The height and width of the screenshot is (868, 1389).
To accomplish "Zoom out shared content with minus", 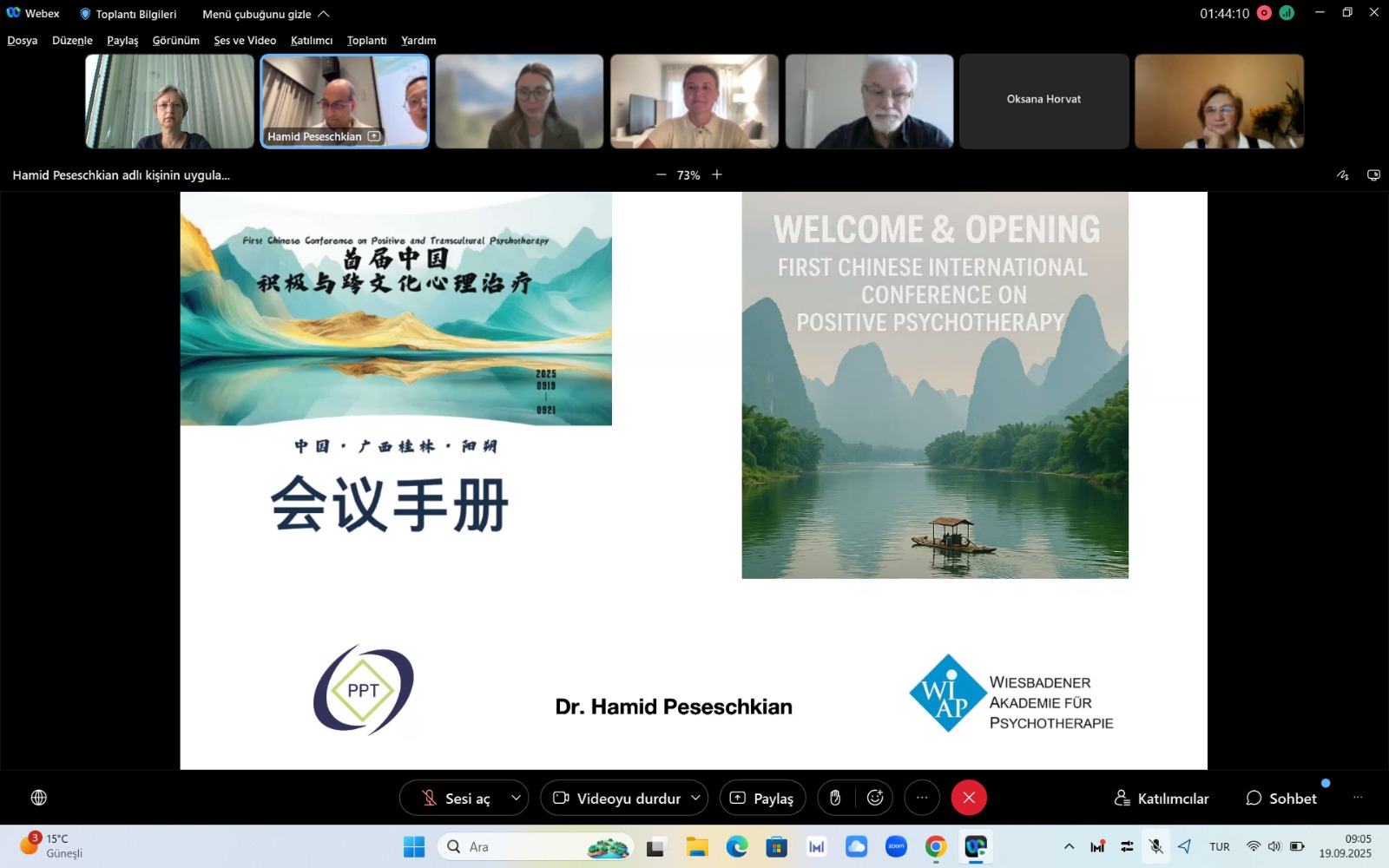I will 661,175.
